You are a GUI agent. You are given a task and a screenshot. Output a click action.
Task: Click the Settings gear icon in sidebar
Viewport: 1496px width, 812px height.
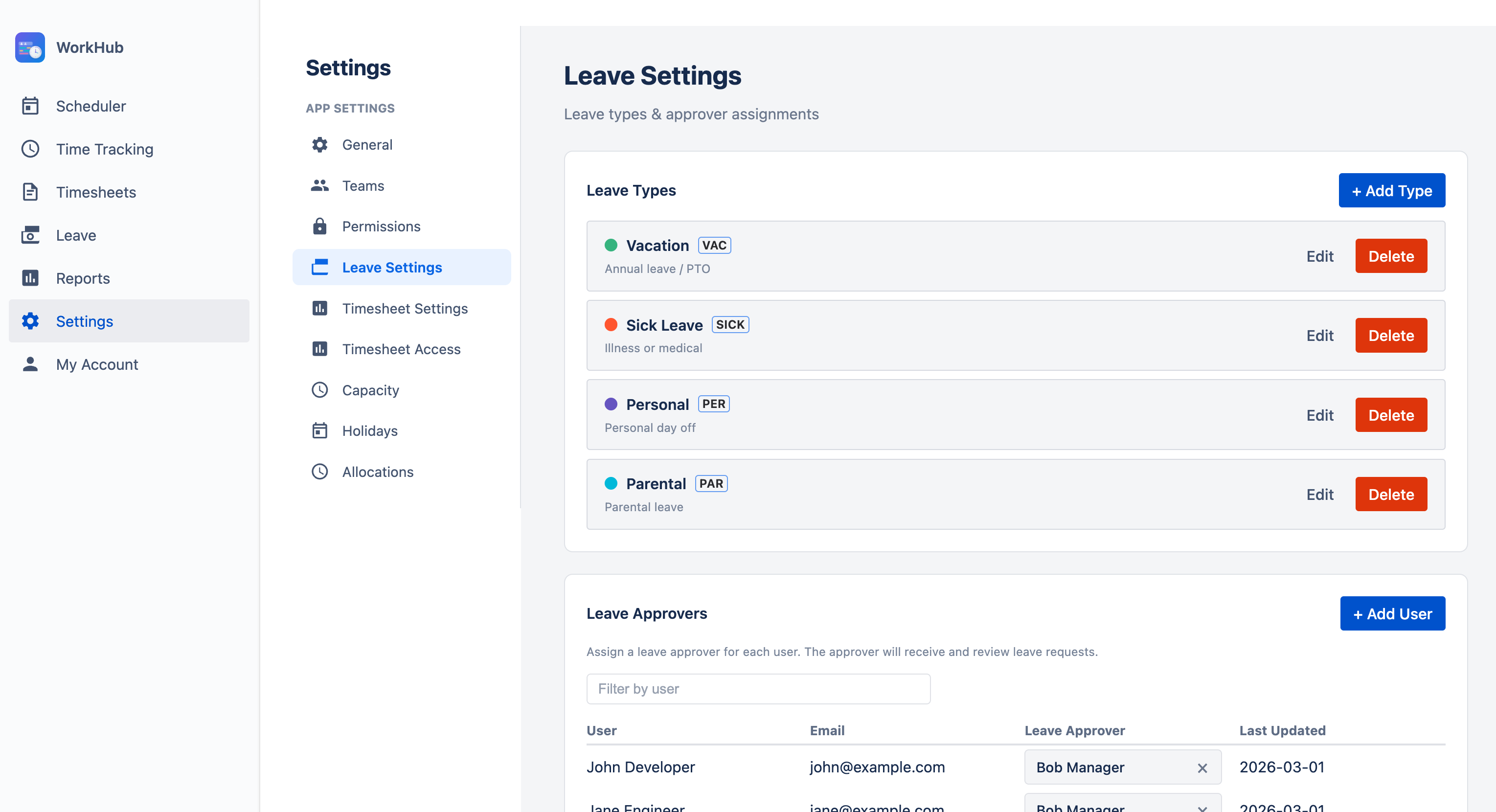point(30,321)
